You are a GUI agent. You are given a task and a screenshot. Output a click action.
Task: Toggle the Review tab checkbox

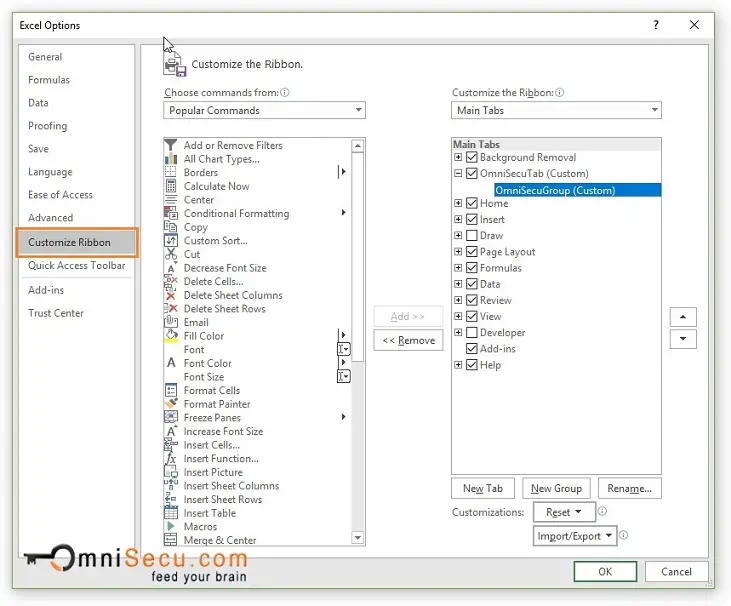click(x=472, y=300)
